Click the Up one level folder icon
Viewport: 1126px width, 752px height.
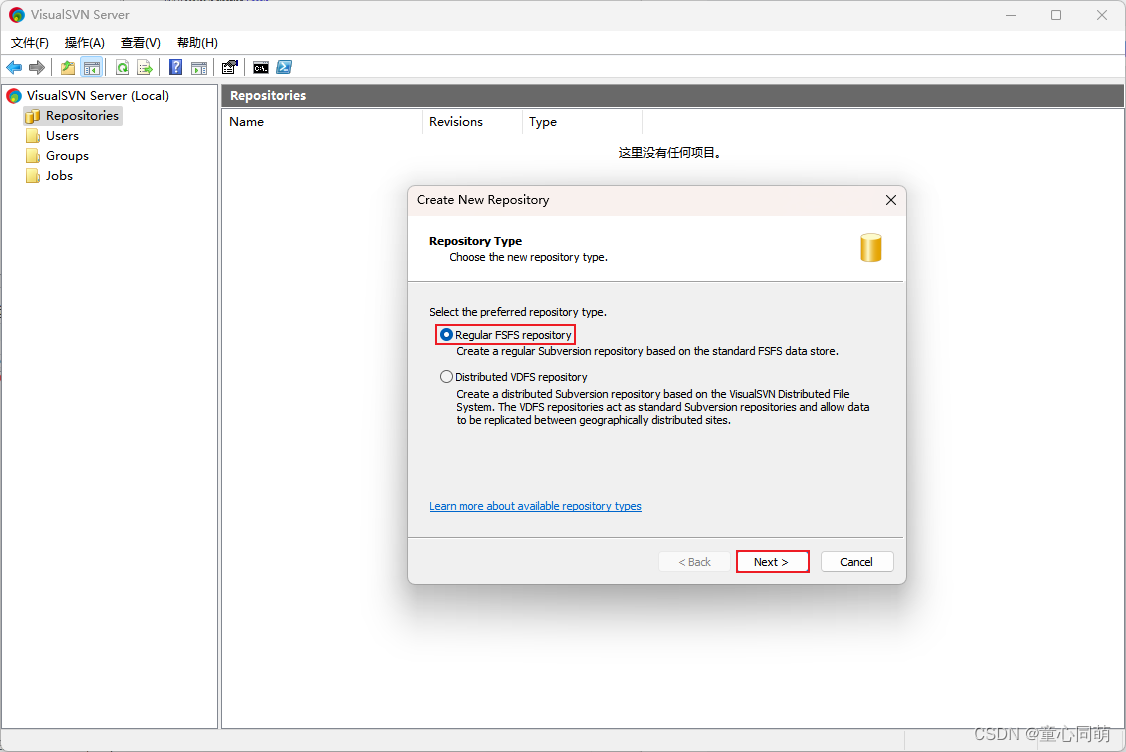click(68, 68)
